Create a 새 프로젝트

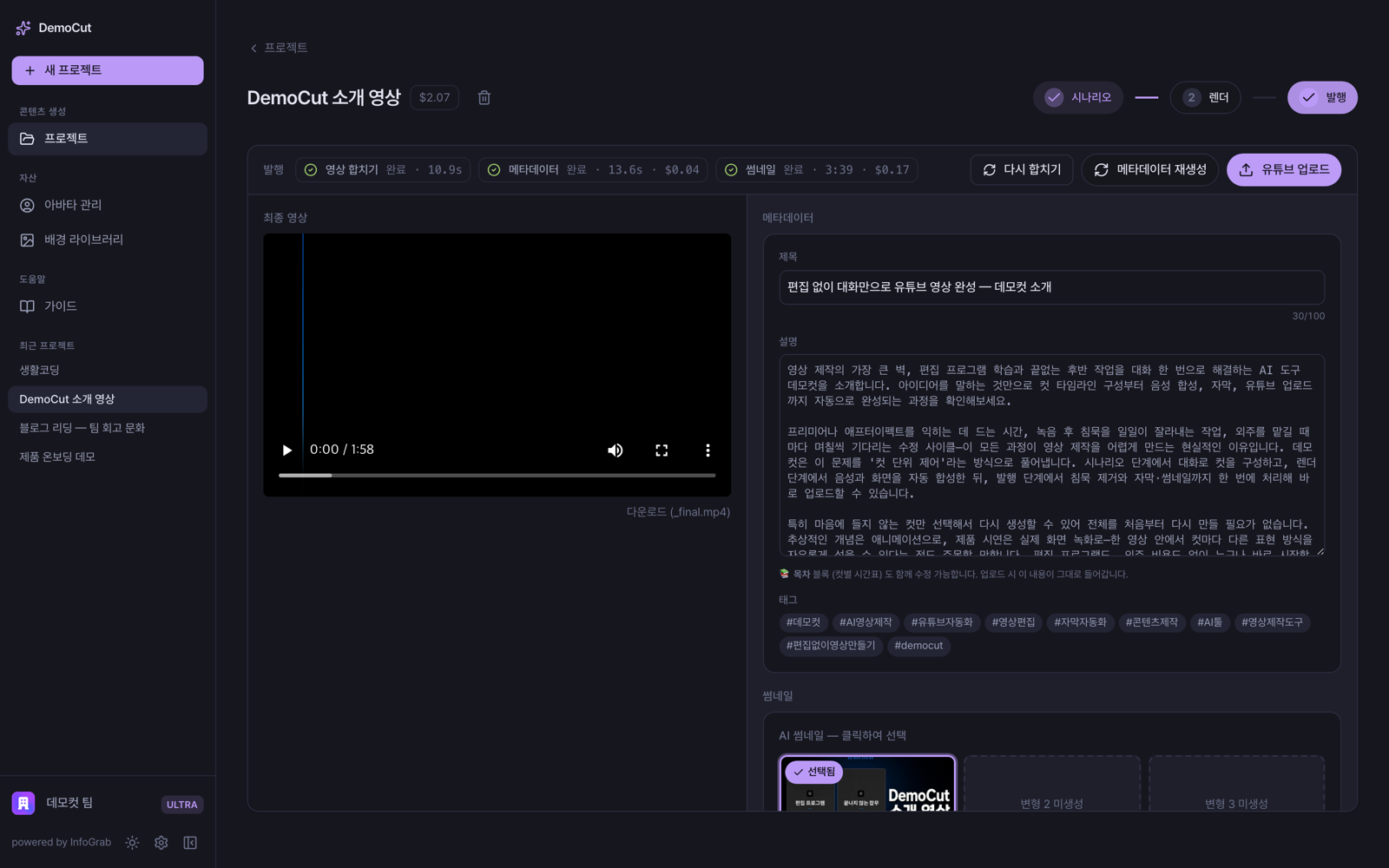[108, 70]
